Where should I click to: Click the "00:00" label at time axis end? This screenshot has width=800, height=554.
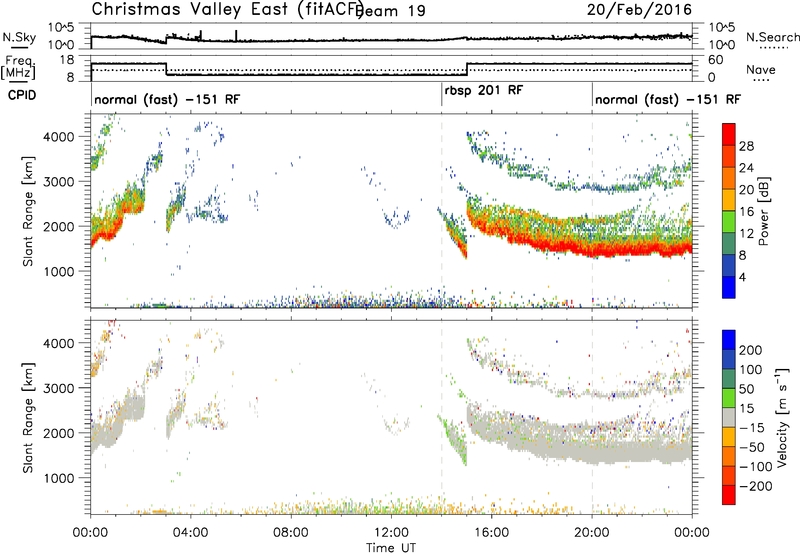pyautogui.click(x=692, y=533)
